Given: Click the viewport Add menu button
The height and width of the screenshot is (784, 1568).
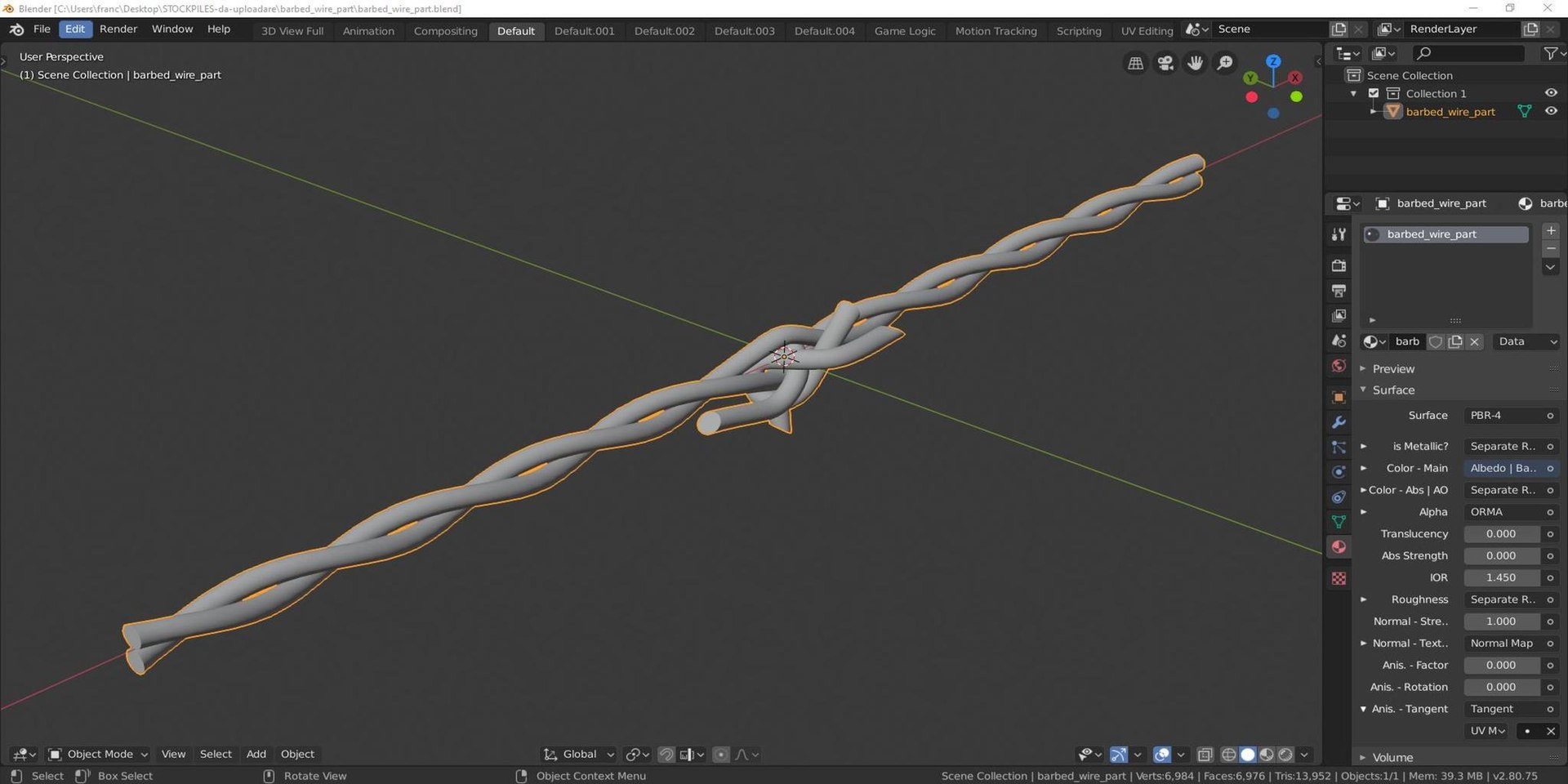Looking at the screenshot, I should (256, 755).
